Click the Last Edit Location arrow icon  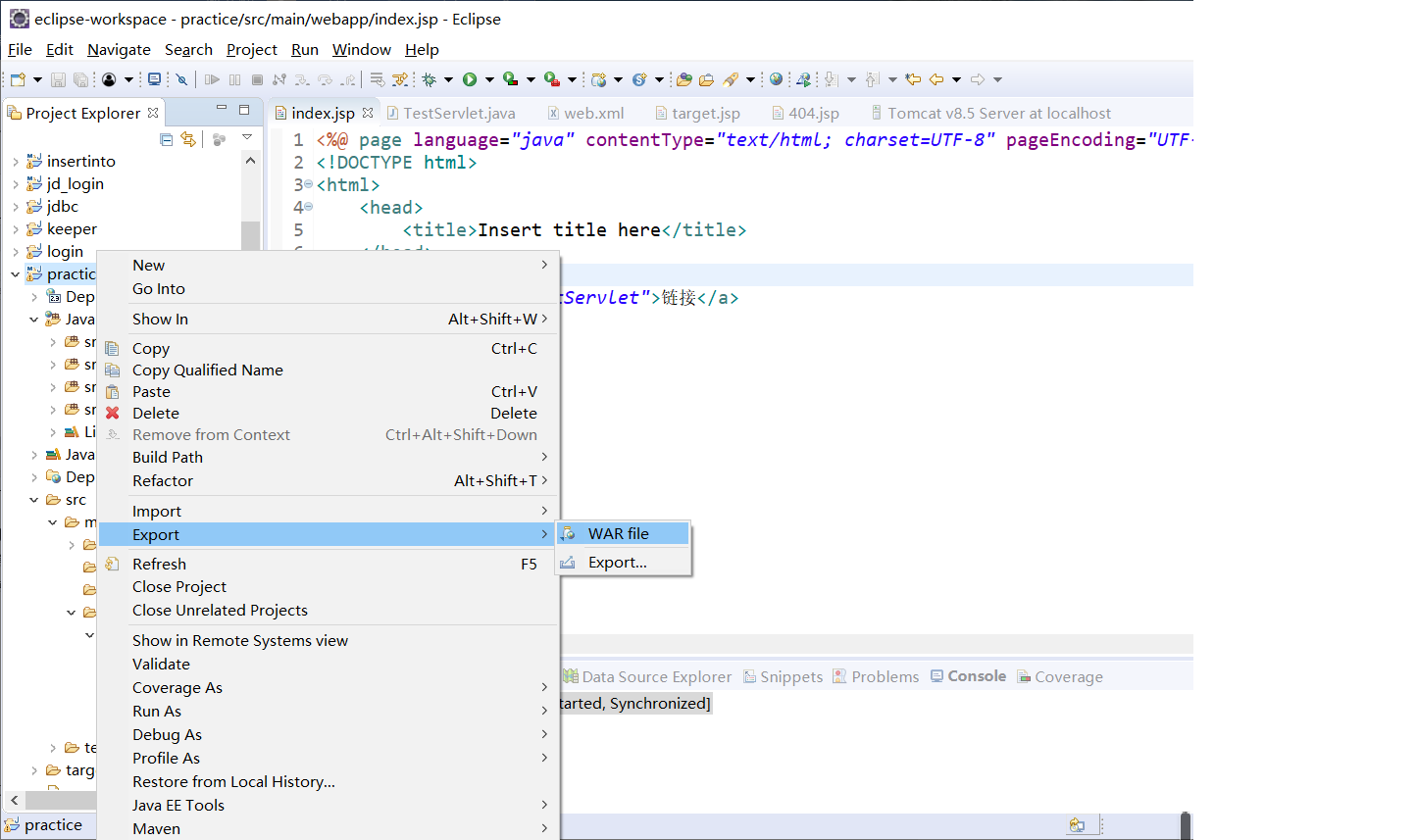(913, 79)
